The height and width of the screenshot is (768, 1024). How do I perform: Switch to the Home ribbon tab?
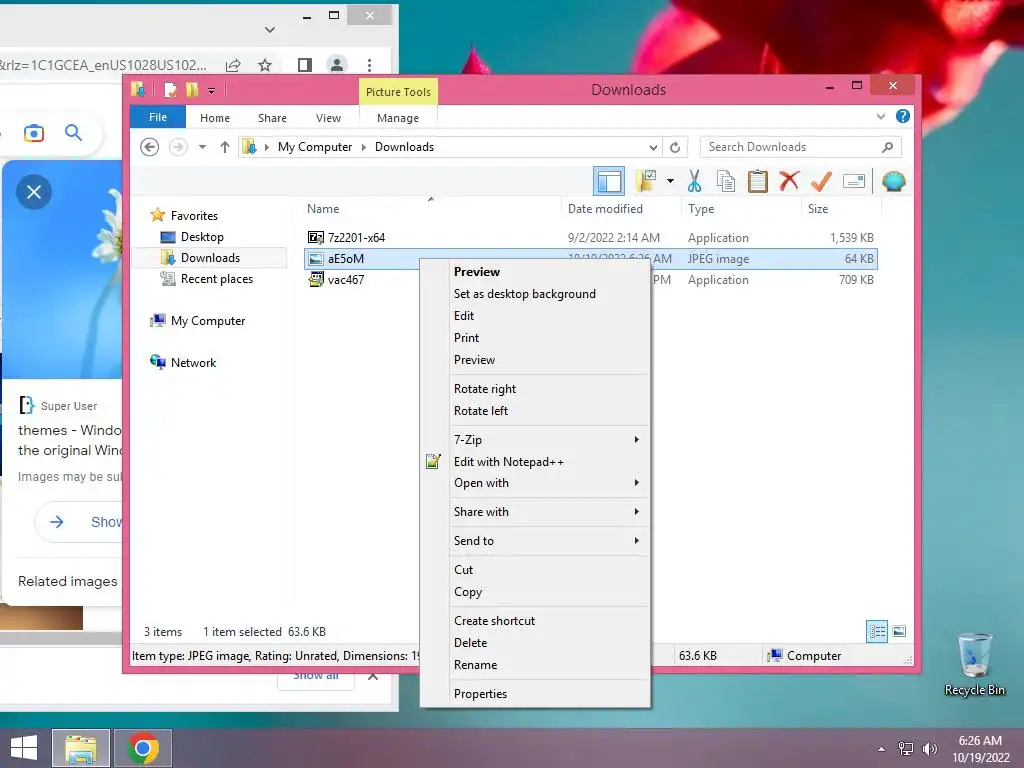pyautogui.click(x=215, y=118)
